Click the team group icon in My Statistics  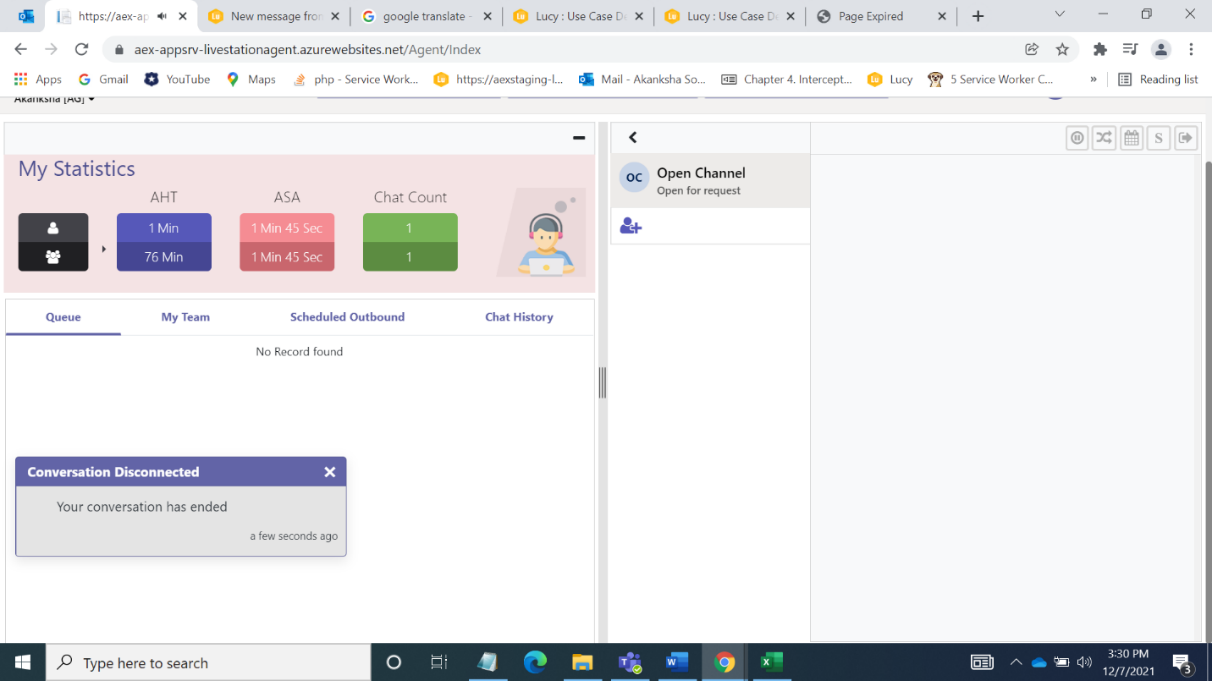pyautogui.click(x=52, y=257)
